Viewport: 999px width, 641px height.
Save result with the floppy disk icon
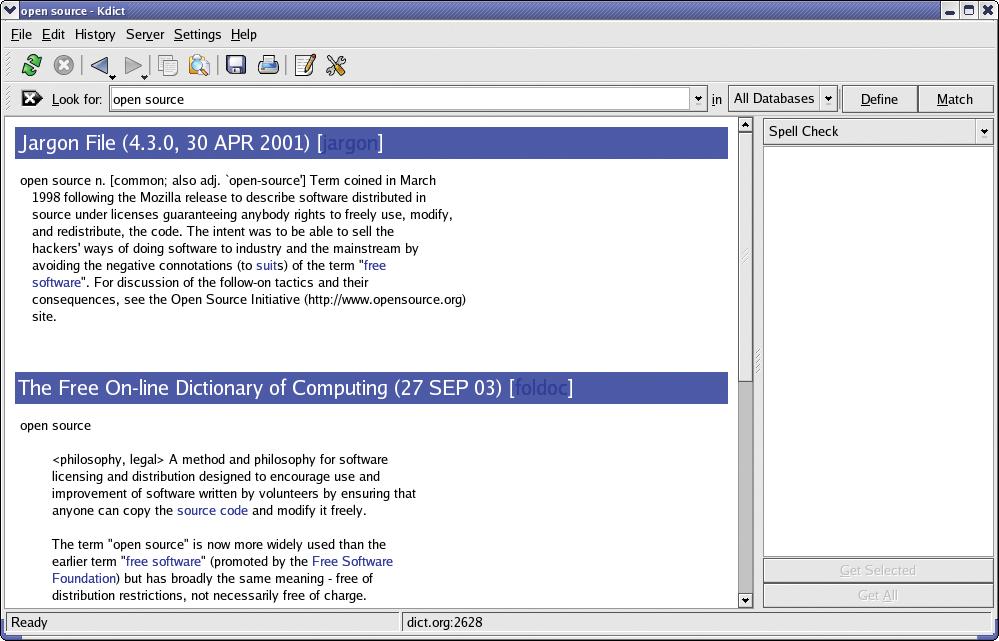coord(236,65)
